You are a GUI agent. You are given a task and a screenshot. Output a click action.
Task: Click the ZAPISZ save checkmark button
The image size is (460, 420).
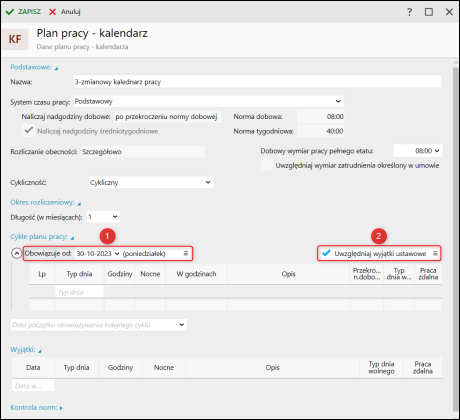[23, 12]
